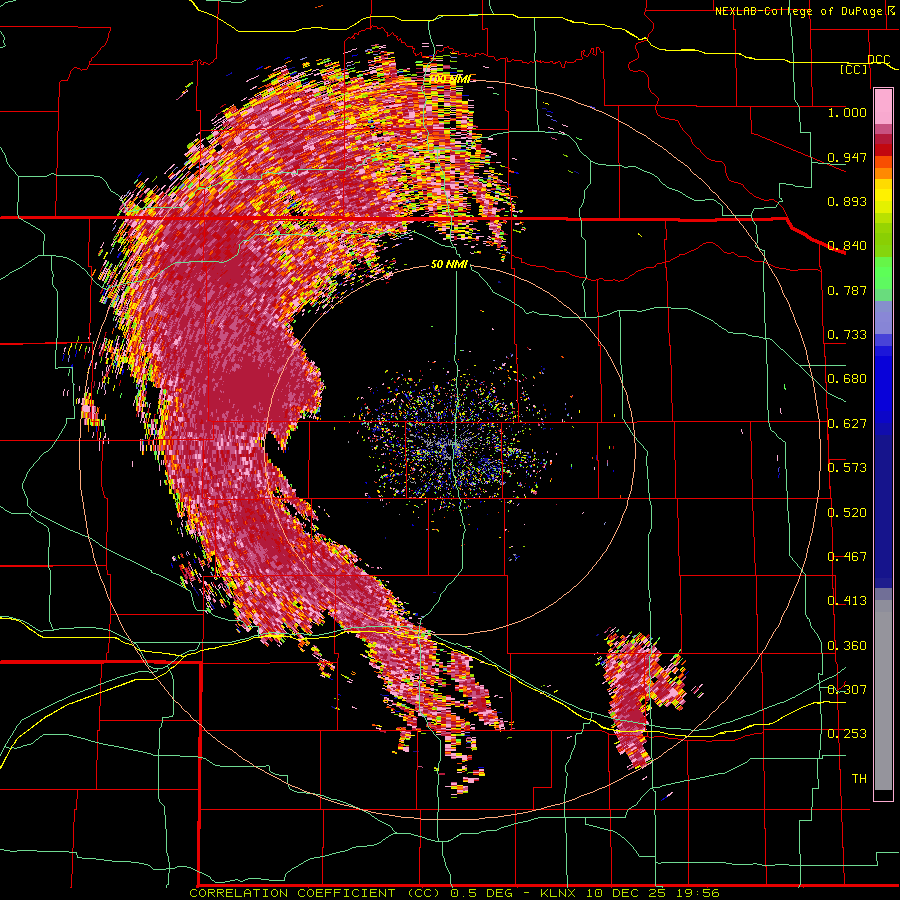Click the 0.467 legend value
Viewport: 900px width, 900px height.
pyautogui.click(x=847, y=557)
